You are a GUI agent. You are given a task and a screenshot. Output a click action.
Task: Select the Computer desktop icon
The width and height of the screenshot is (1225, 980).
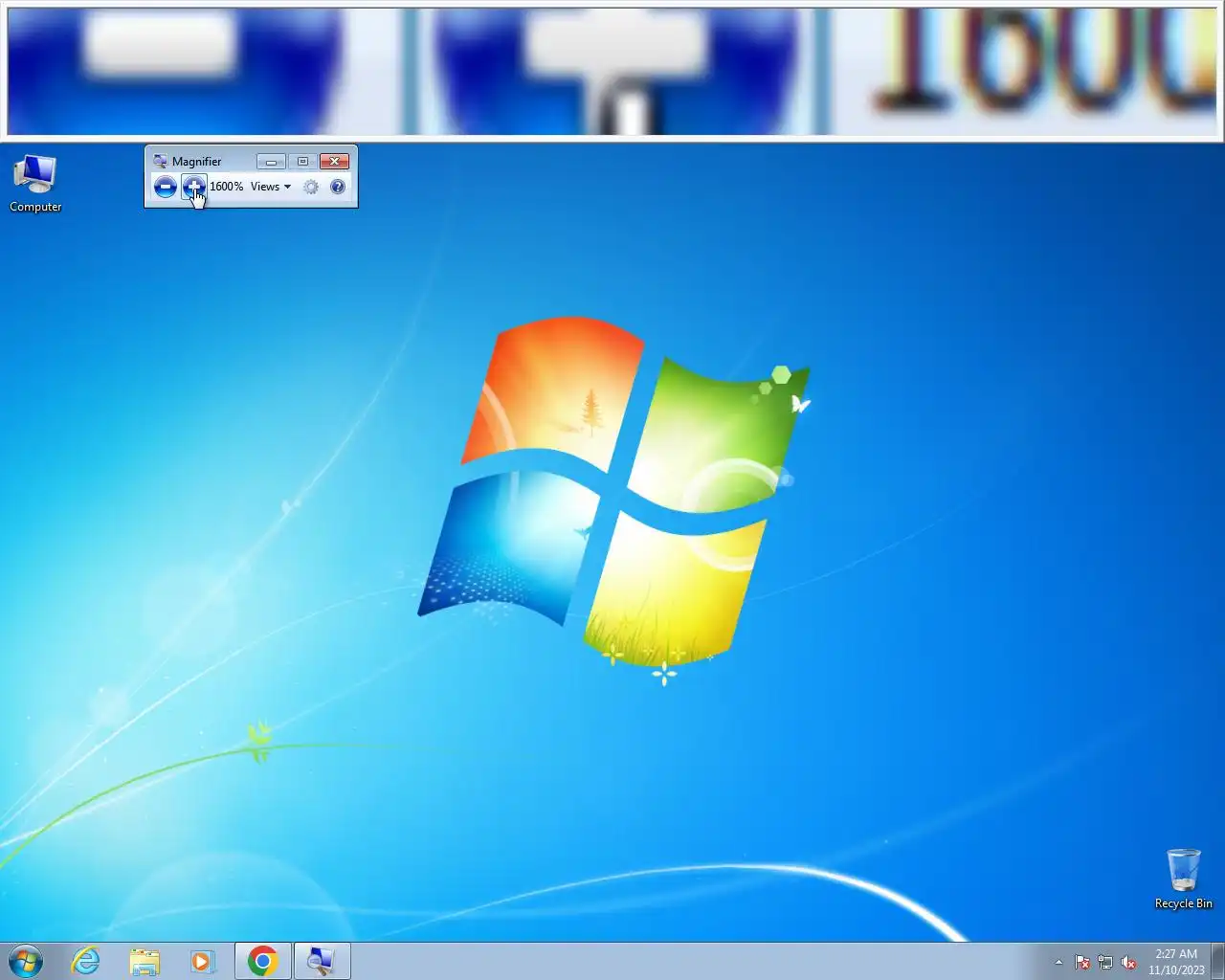click(35, 184)
